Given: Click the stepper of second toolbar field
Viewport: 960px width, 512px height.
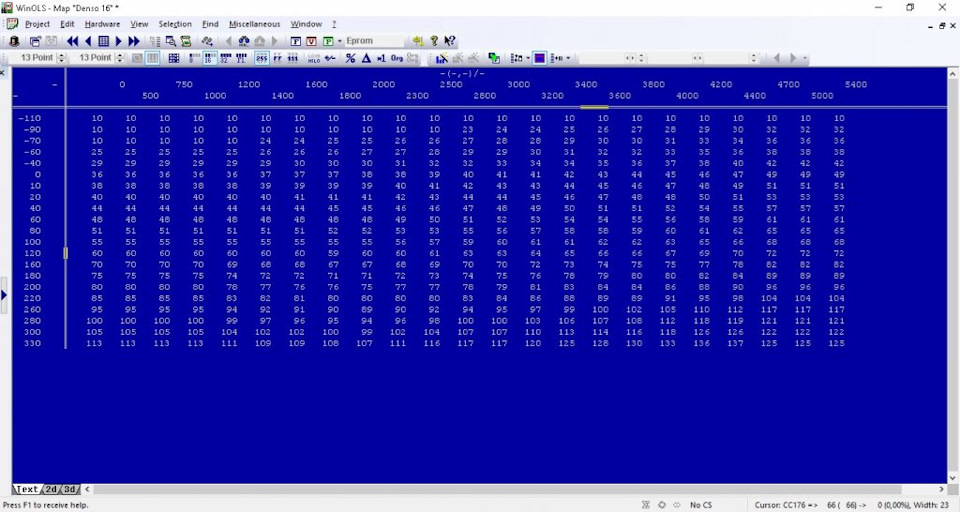Looking at the screenshot, I should 754,58.
